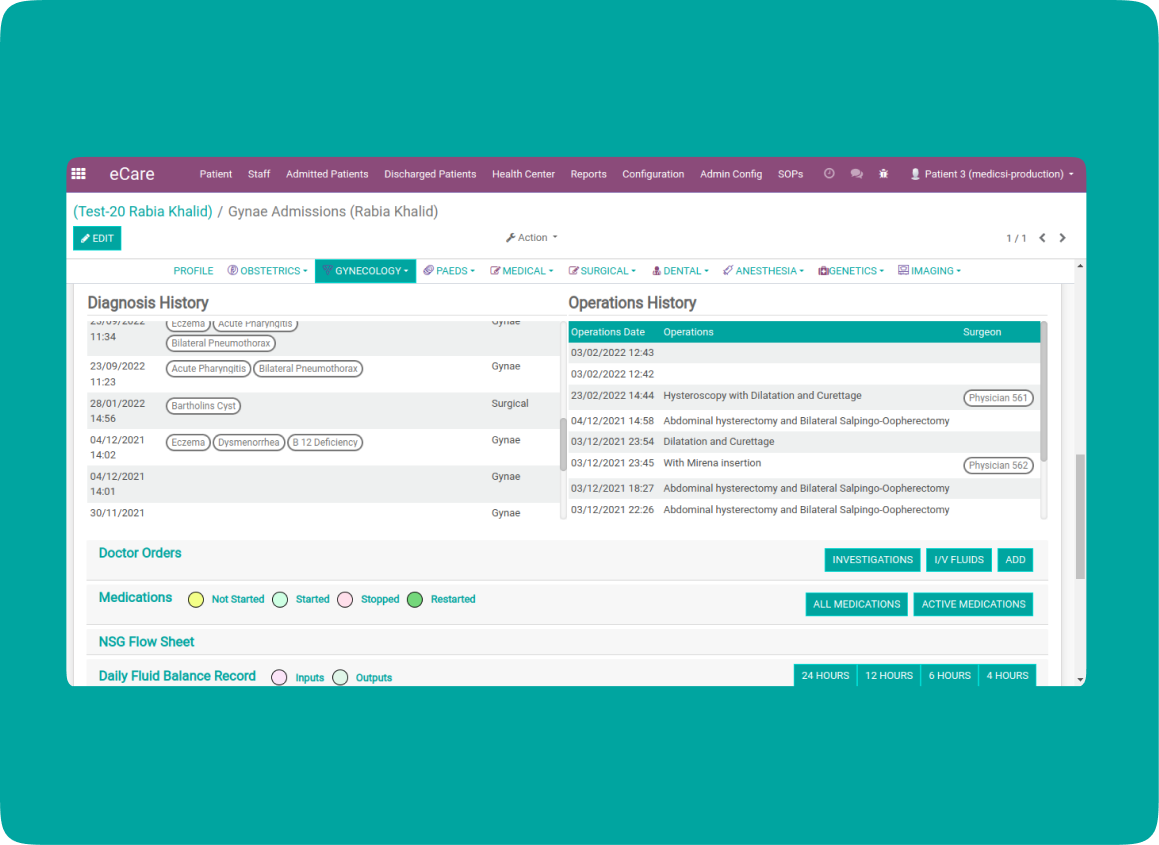
Task: Open the Admitted Patients menu
Action: 327,174
